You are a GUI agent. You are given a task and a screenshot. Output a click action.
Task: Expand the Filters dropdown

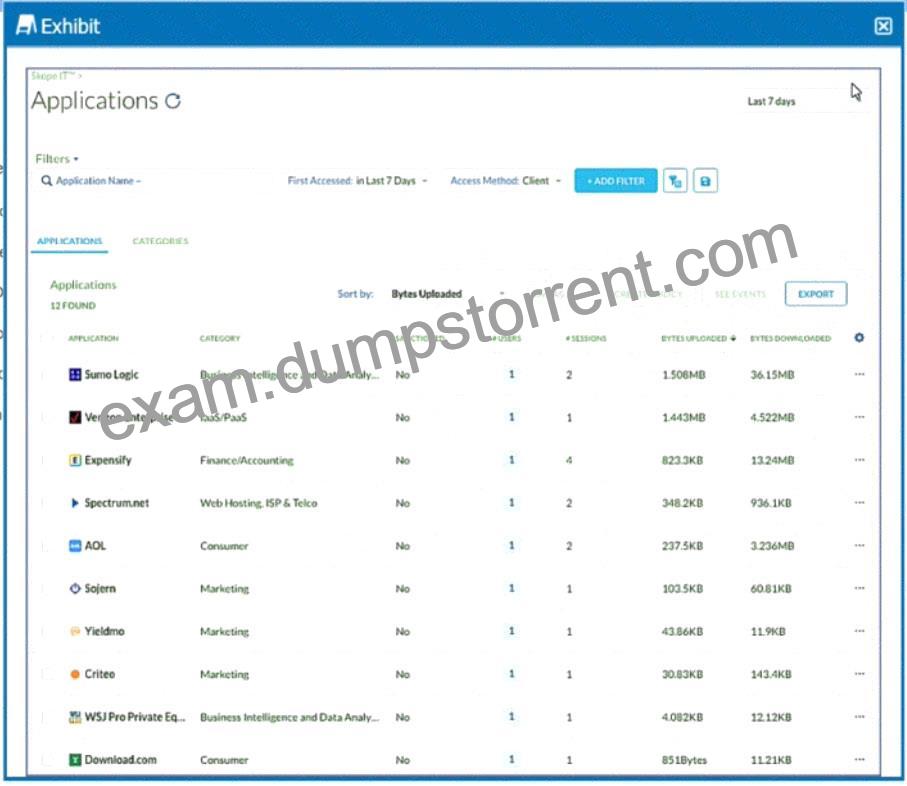pyautogui.click(x=57, y=158)
